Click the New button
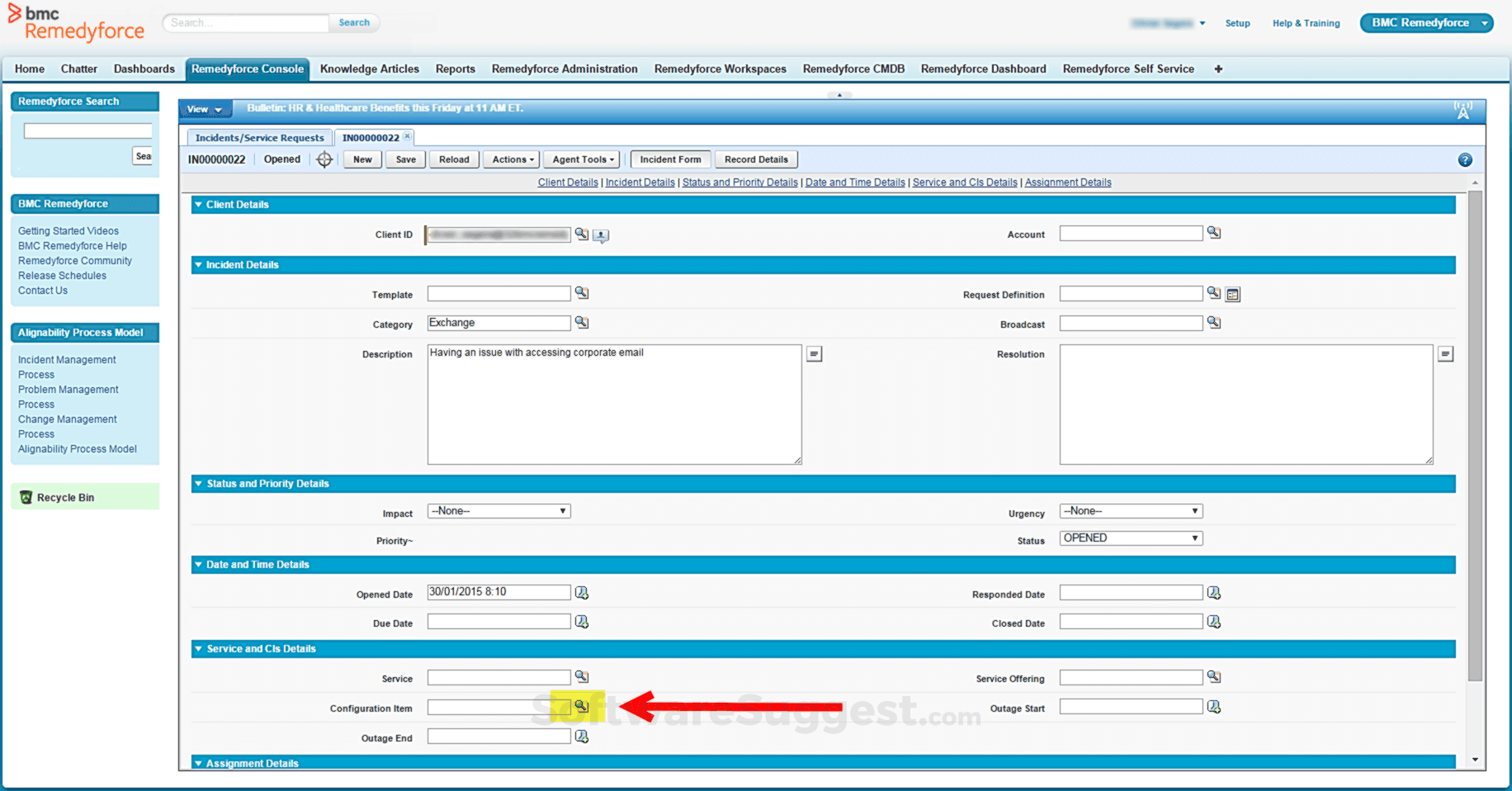The width and height of the screenshot is (1512, 791). 362,159
